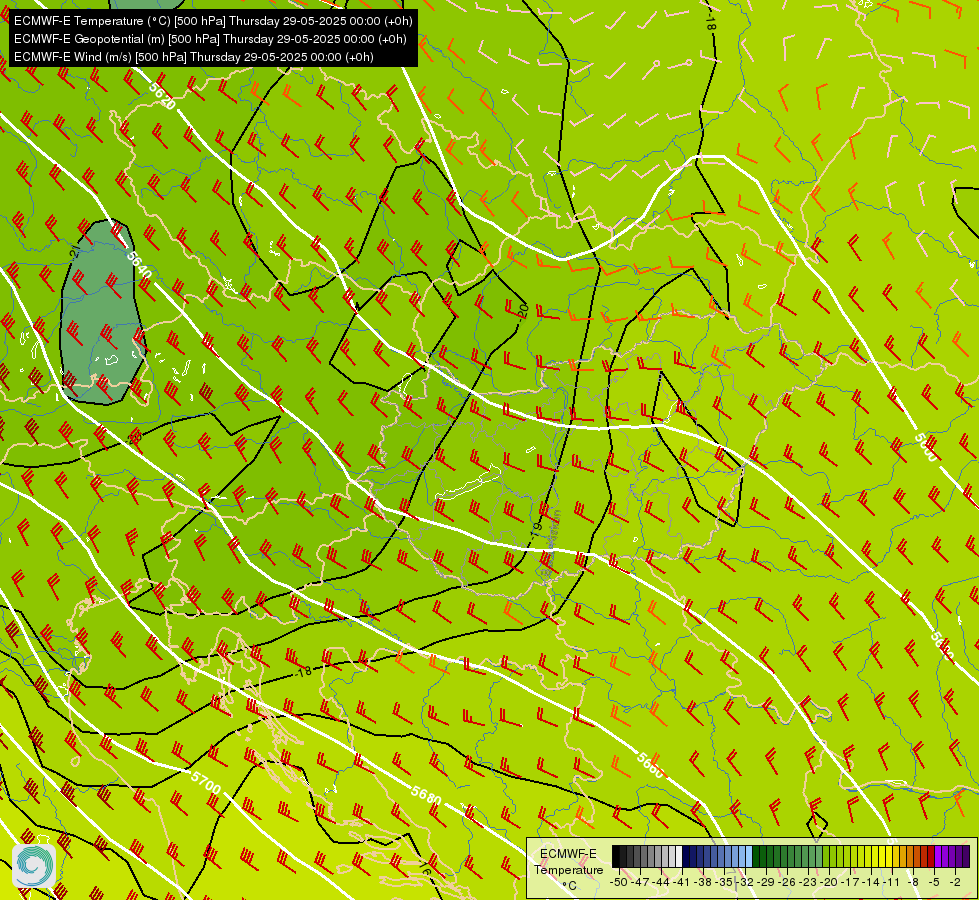Viewport: 979px width, 900px height.
Task: Pick the darkest purple swatch ending the legend
Action: 967,856
